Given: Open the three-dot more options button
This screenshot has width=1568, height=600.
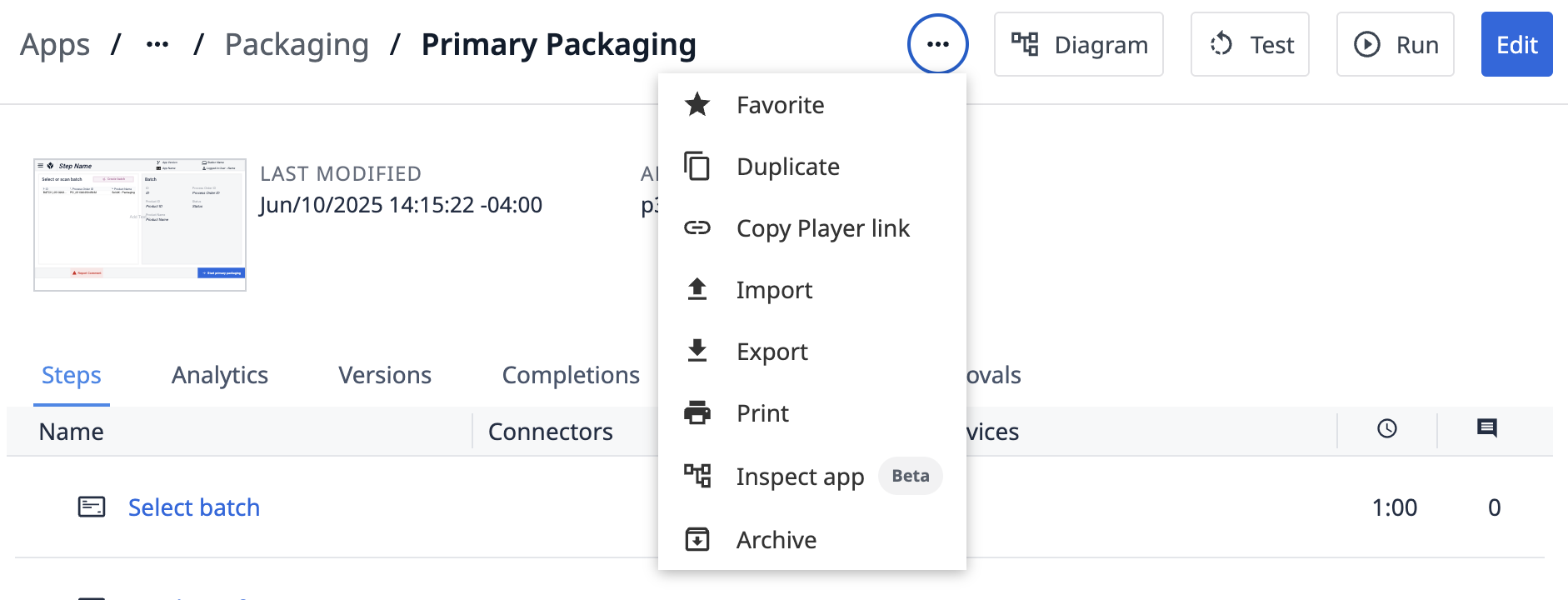Looking at the screenshot, I should click(938, 44).
